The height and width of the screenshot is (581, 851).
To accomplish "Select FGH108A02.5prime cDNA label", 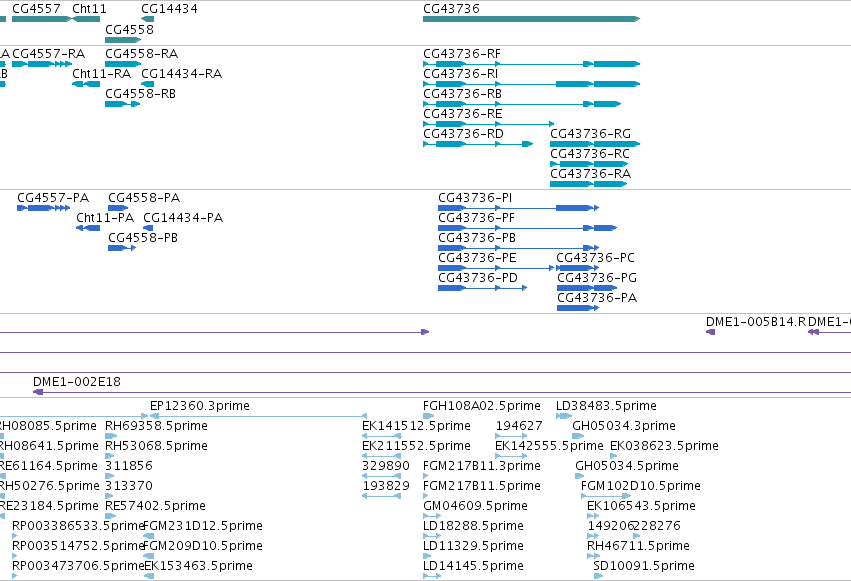I will [482, 406].
